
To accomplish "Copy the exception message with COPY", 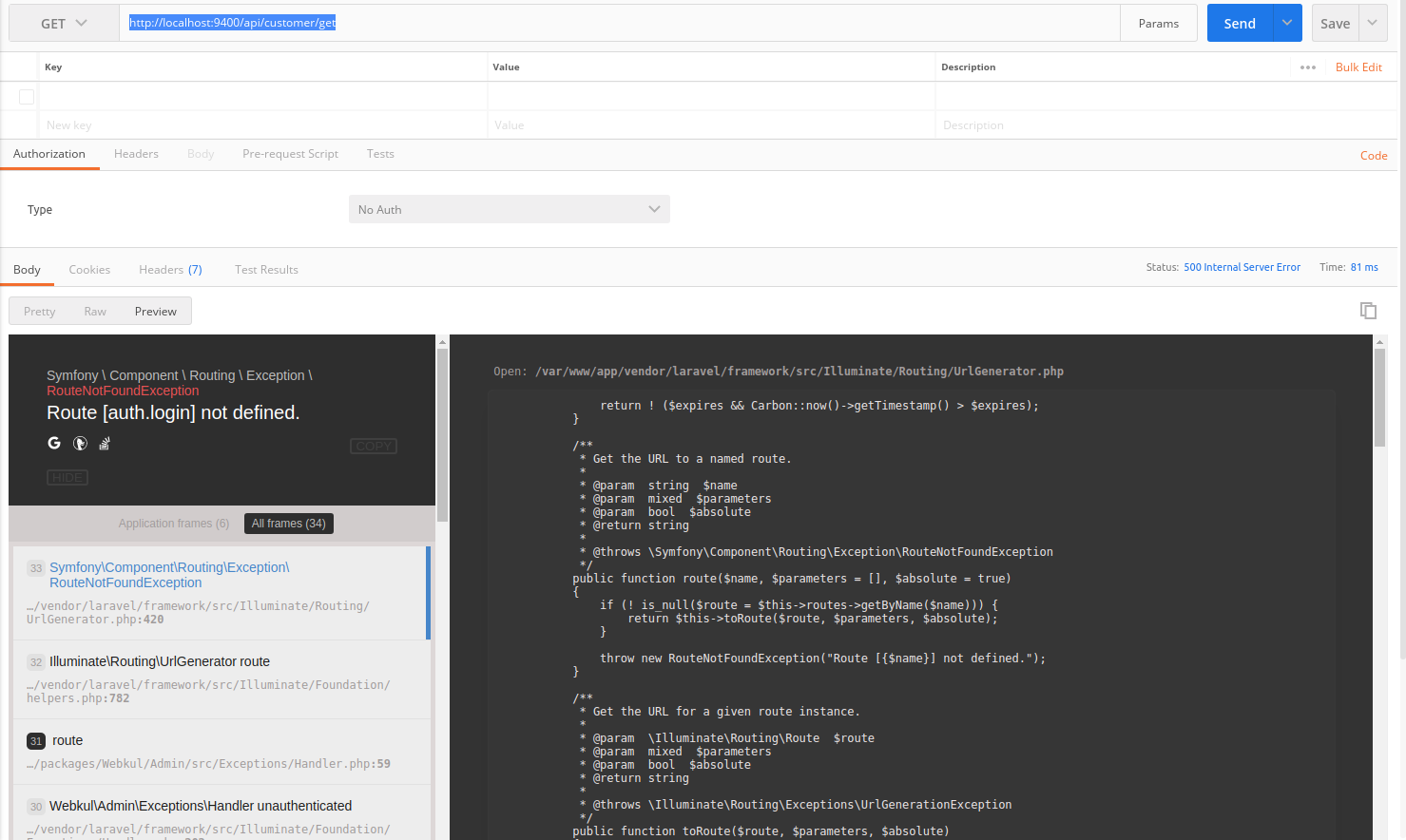I will click(374, 447).
